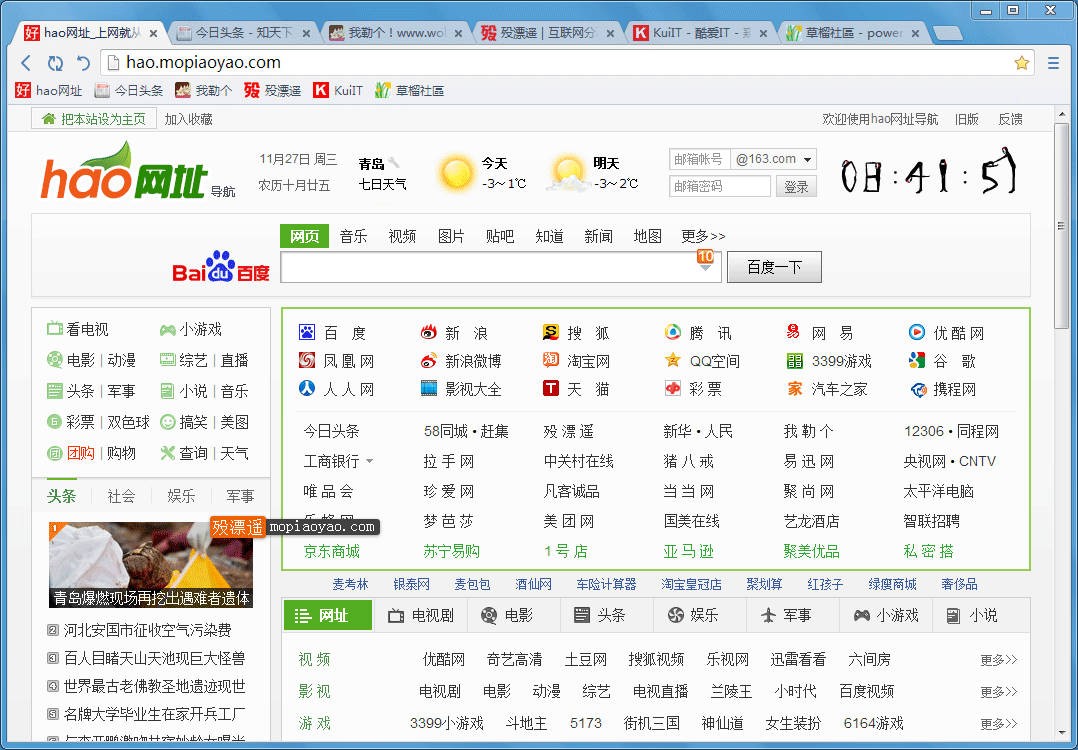The width and height of the screenshot is (1078, 750).
Task: Expand the 工商银行 dropdown arrow
Action: click(370, 461)
